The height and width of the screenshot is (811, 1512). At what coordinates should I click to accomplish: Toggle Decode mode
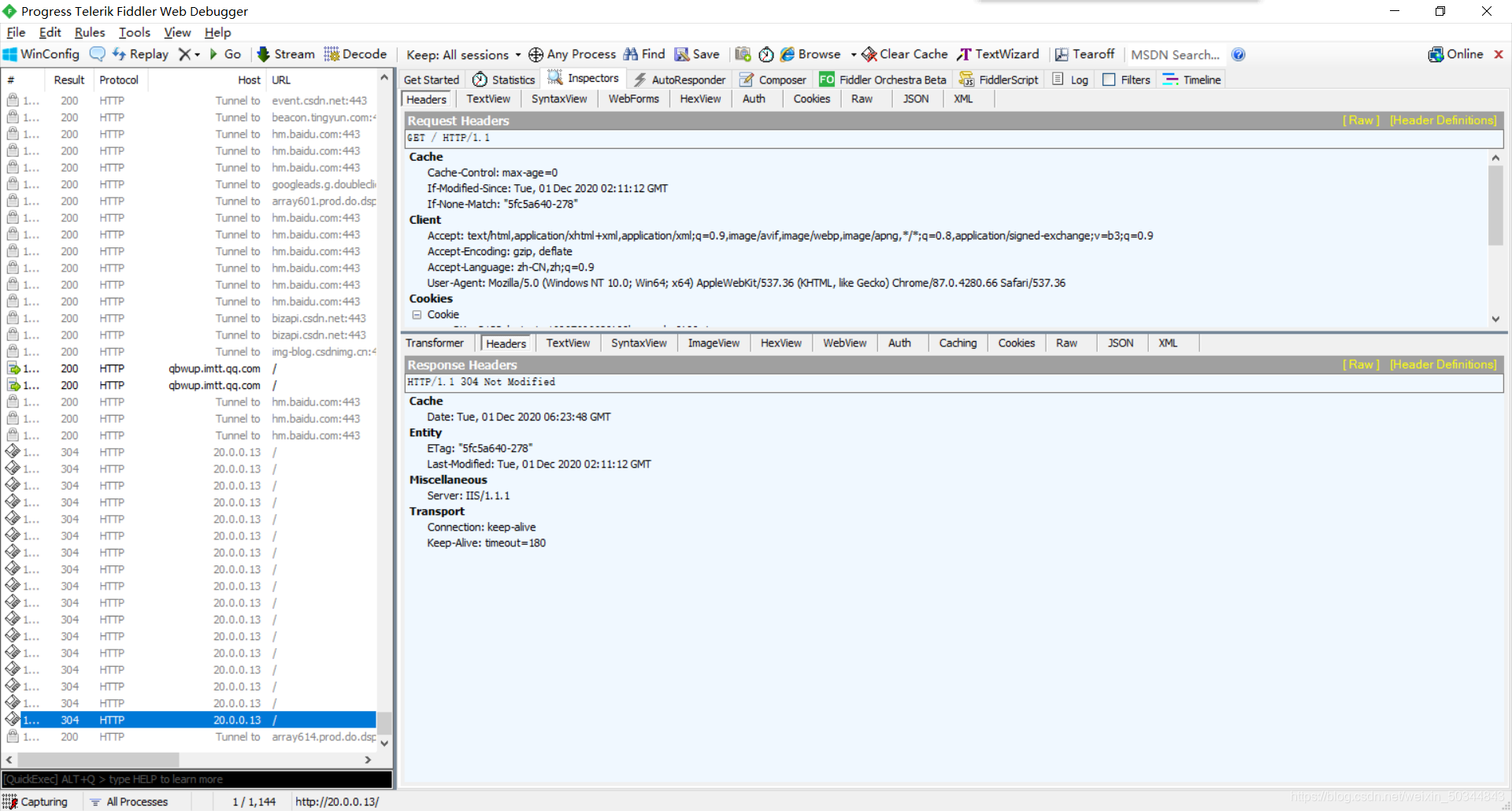pos(355,54)
